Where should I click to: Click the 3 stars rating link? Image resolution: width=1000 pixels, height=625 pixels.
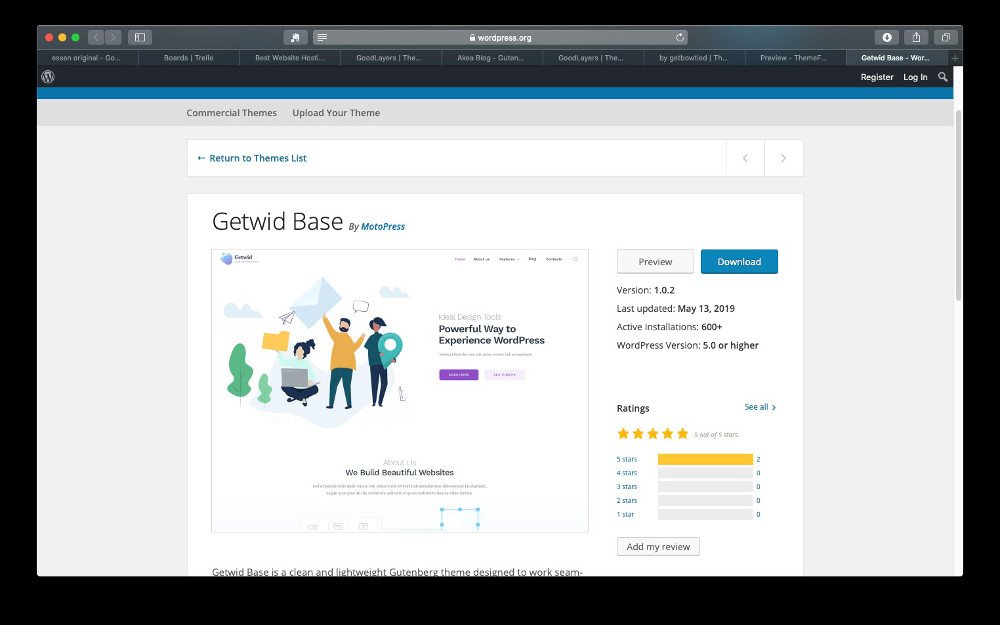(627, 487)
